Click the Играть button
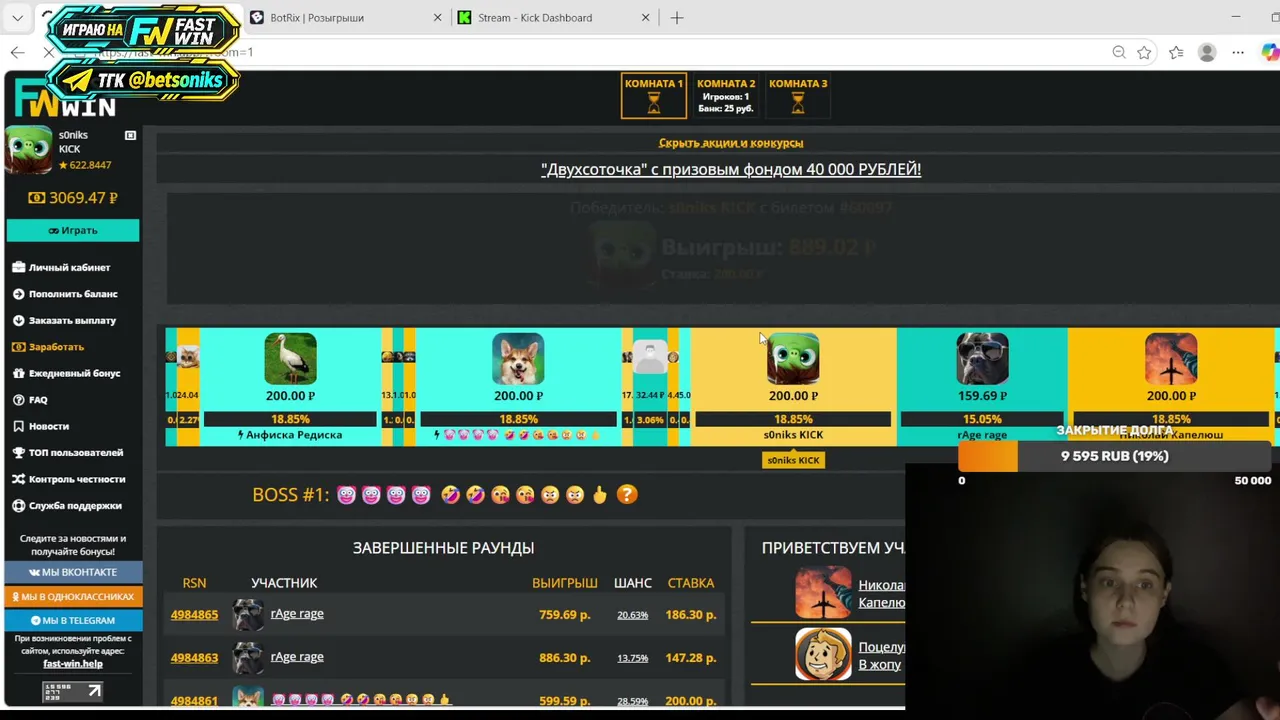Screen dimensions: 1280x720 click(x=73, y=230)
